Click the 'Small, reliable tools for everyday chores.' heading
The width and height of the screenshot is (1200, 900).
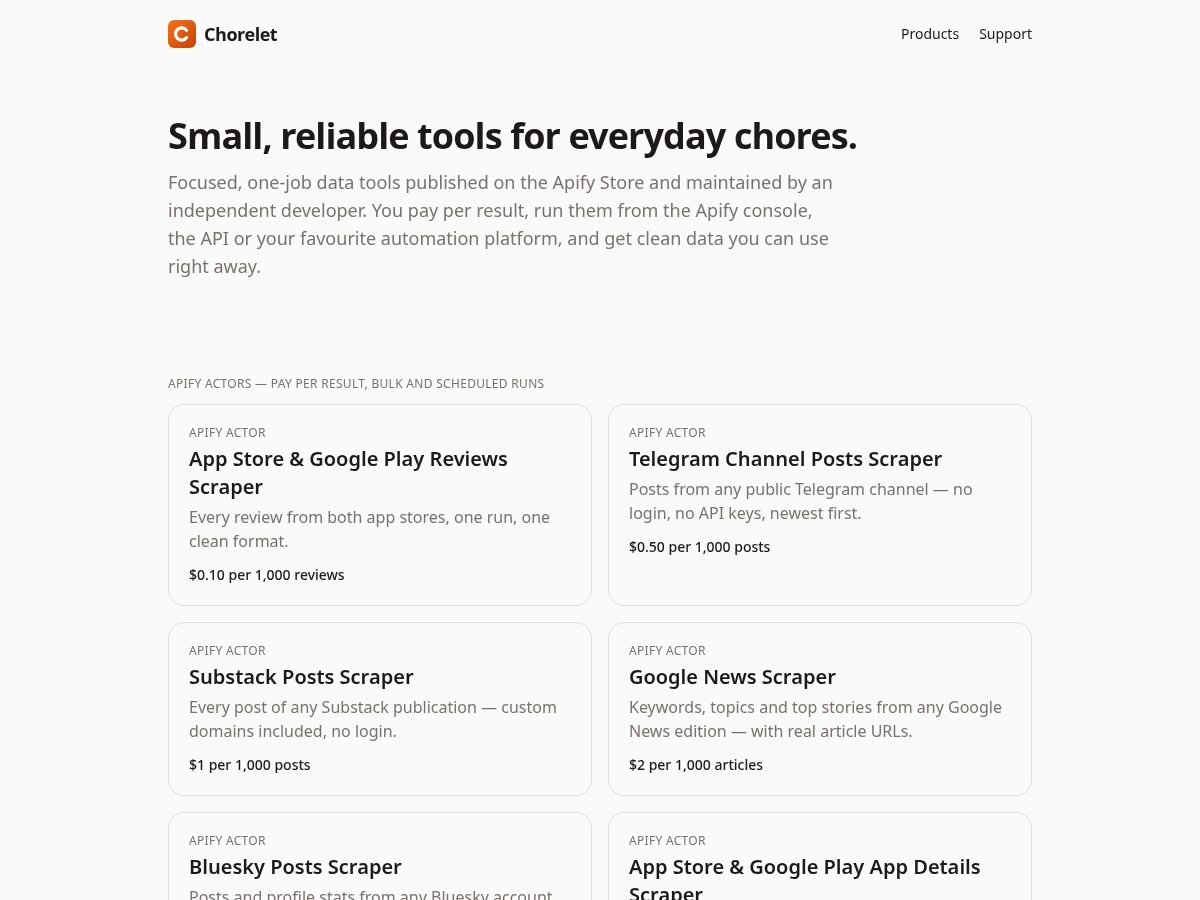(x=512, y=136)
